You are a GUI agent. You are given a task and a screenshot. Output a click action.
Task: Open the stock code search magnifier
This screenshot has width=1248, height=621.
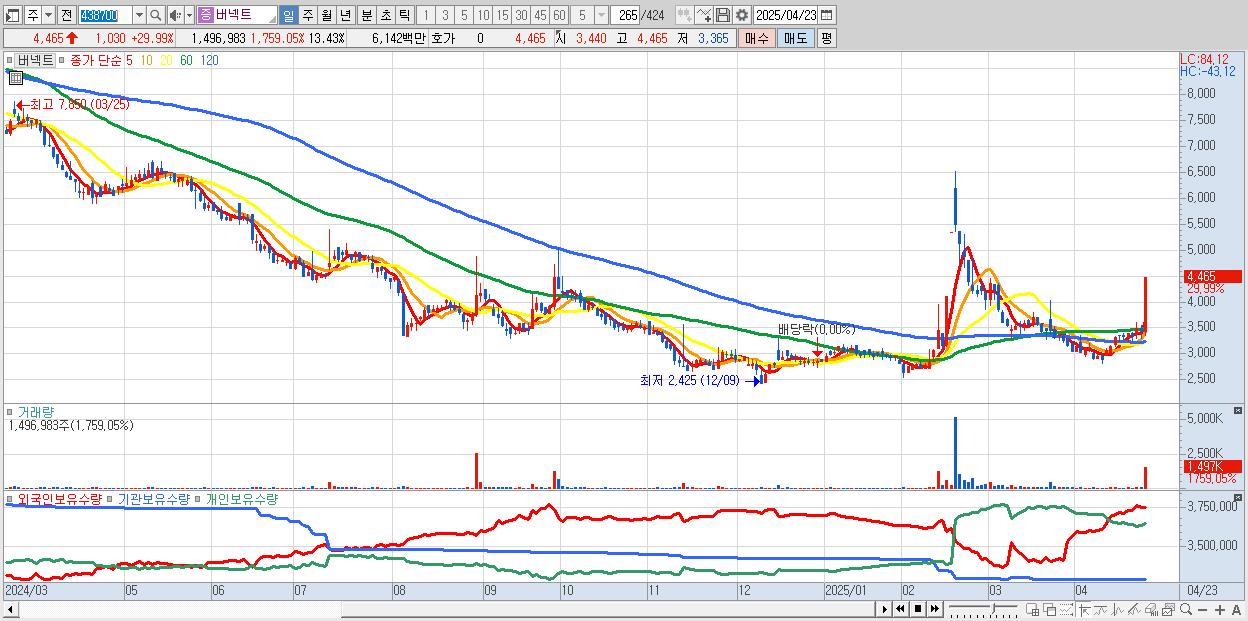coord(155,15)
